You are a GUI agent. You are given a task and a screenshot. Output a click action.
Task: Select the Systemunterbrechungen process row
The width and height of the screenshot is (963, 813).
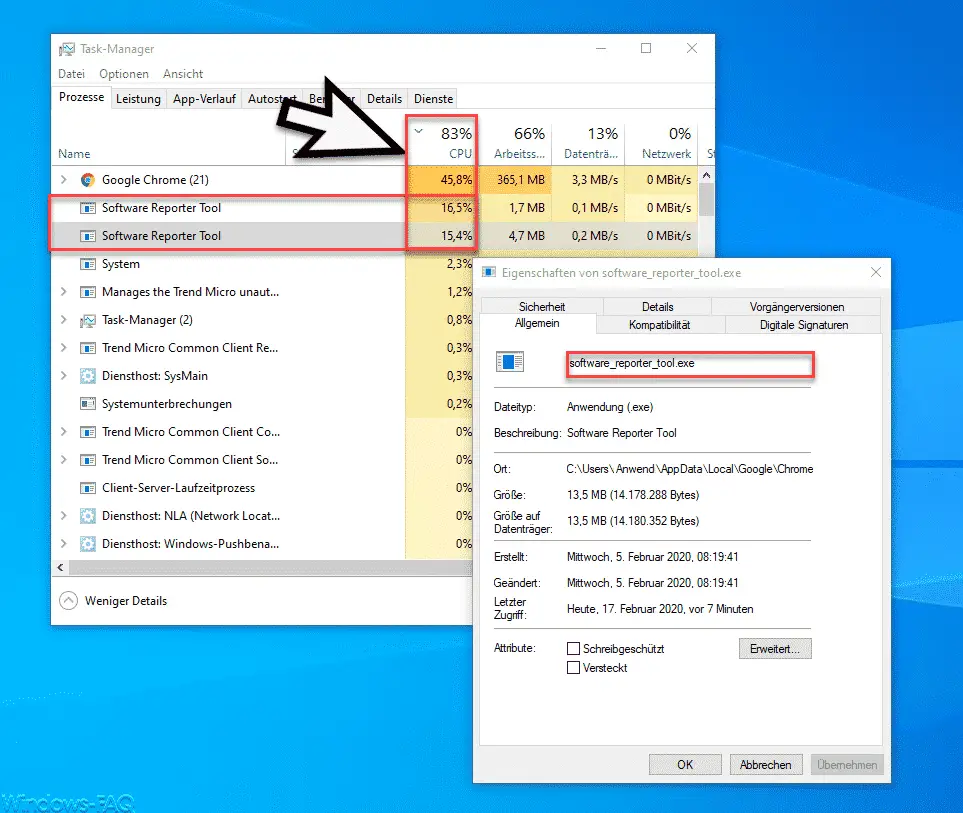(263, 404)
